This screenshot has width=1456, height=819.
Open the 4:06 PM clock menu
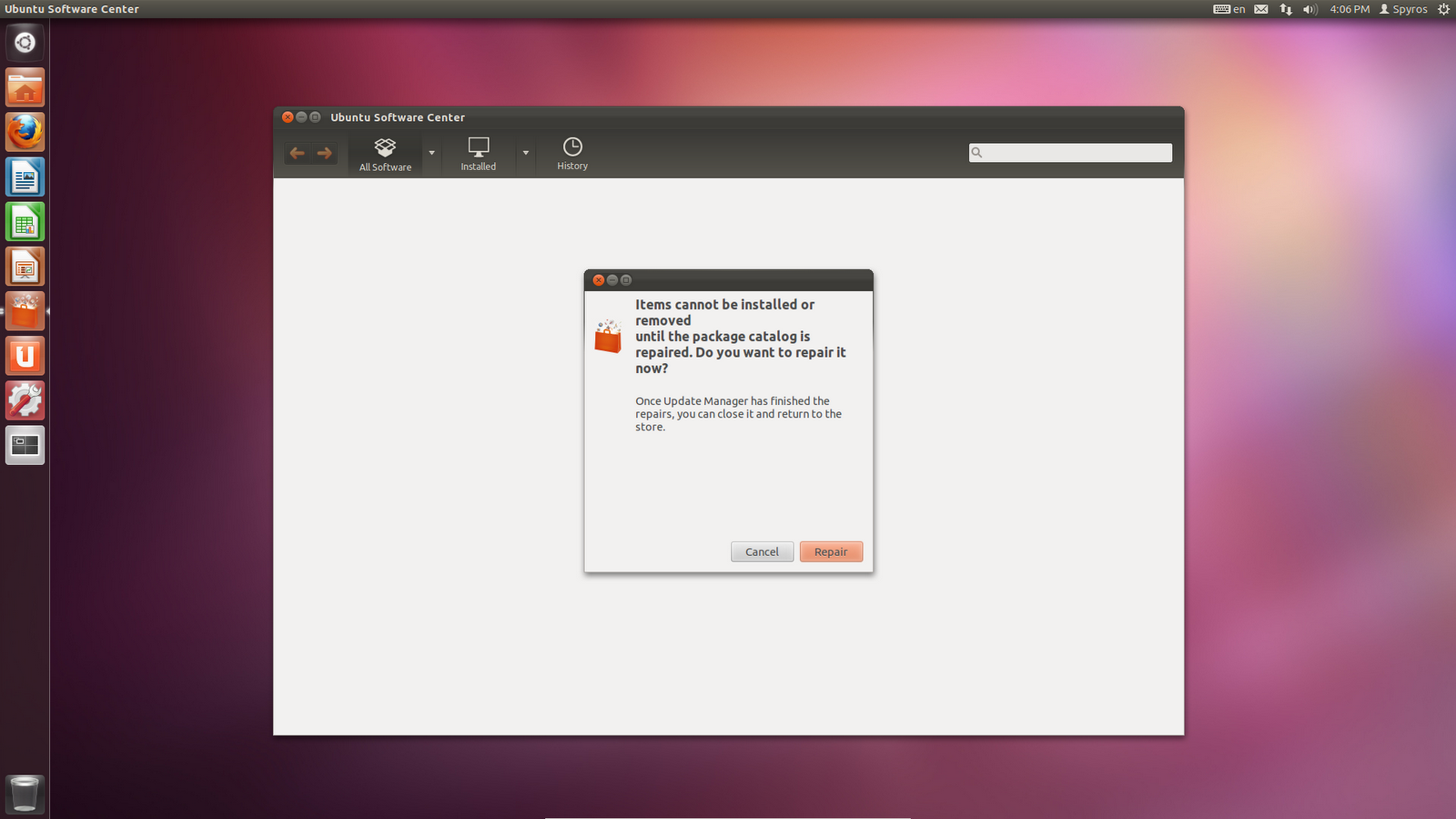click(x=1350, y=9)
